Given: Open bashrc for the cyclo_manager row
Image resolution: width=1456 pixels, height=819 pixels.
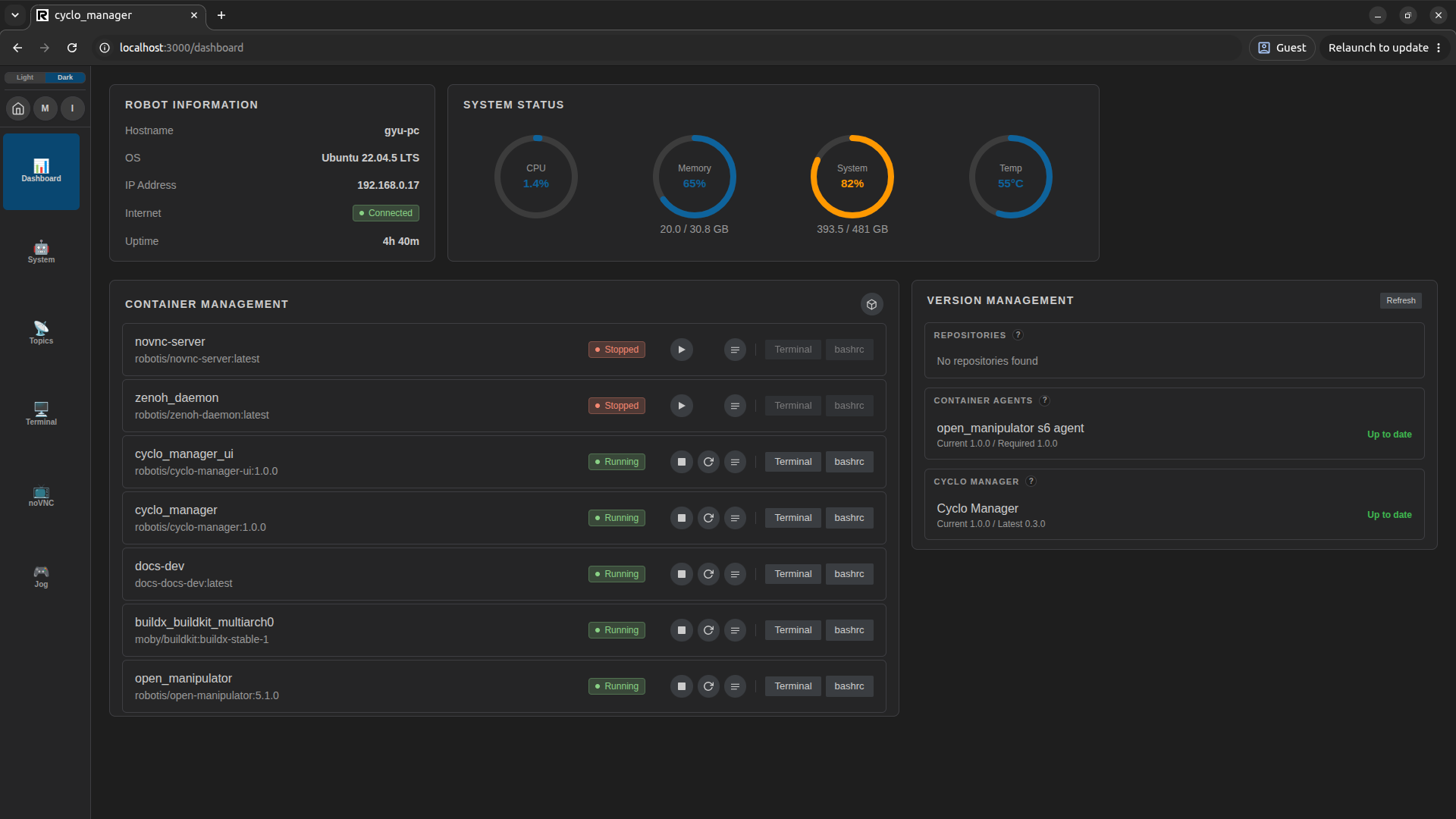Looking at the screenshot, I should (849, 518).
